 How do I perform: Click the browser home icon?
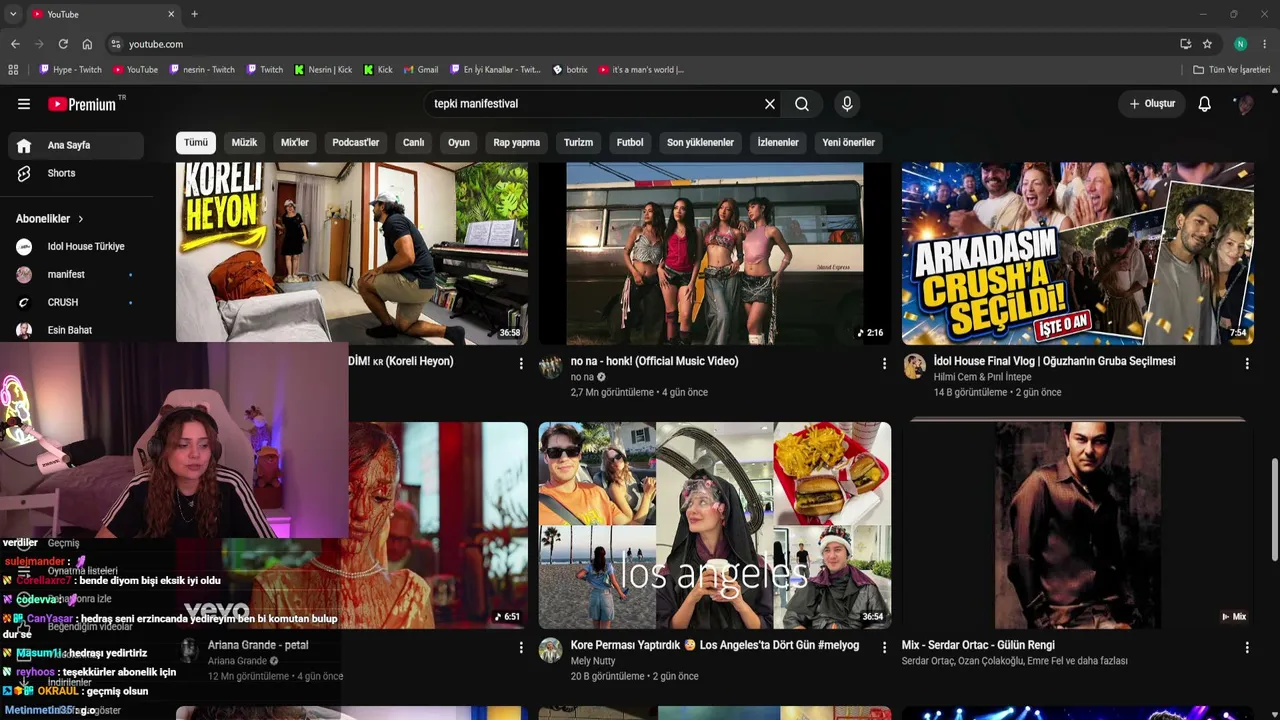click(x=87, y=44)
